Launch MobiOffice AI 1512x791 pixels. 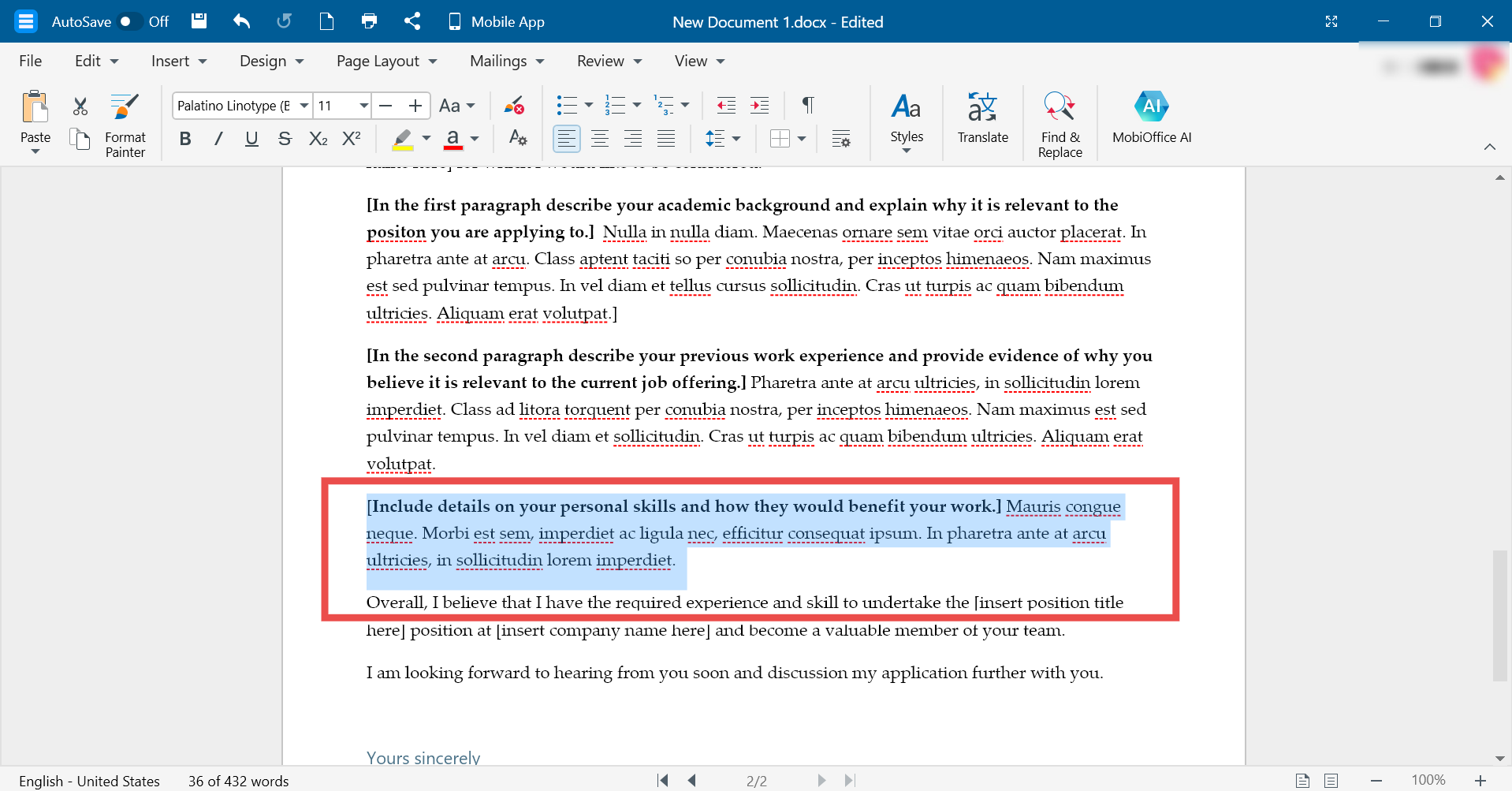pos(1152,118)
